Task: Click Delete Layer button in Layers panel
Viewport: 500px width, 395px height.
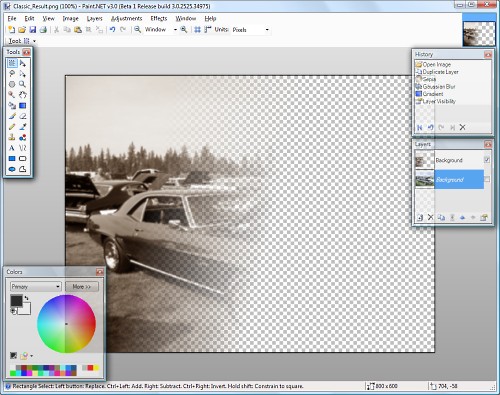Action: tap(430, 218)
